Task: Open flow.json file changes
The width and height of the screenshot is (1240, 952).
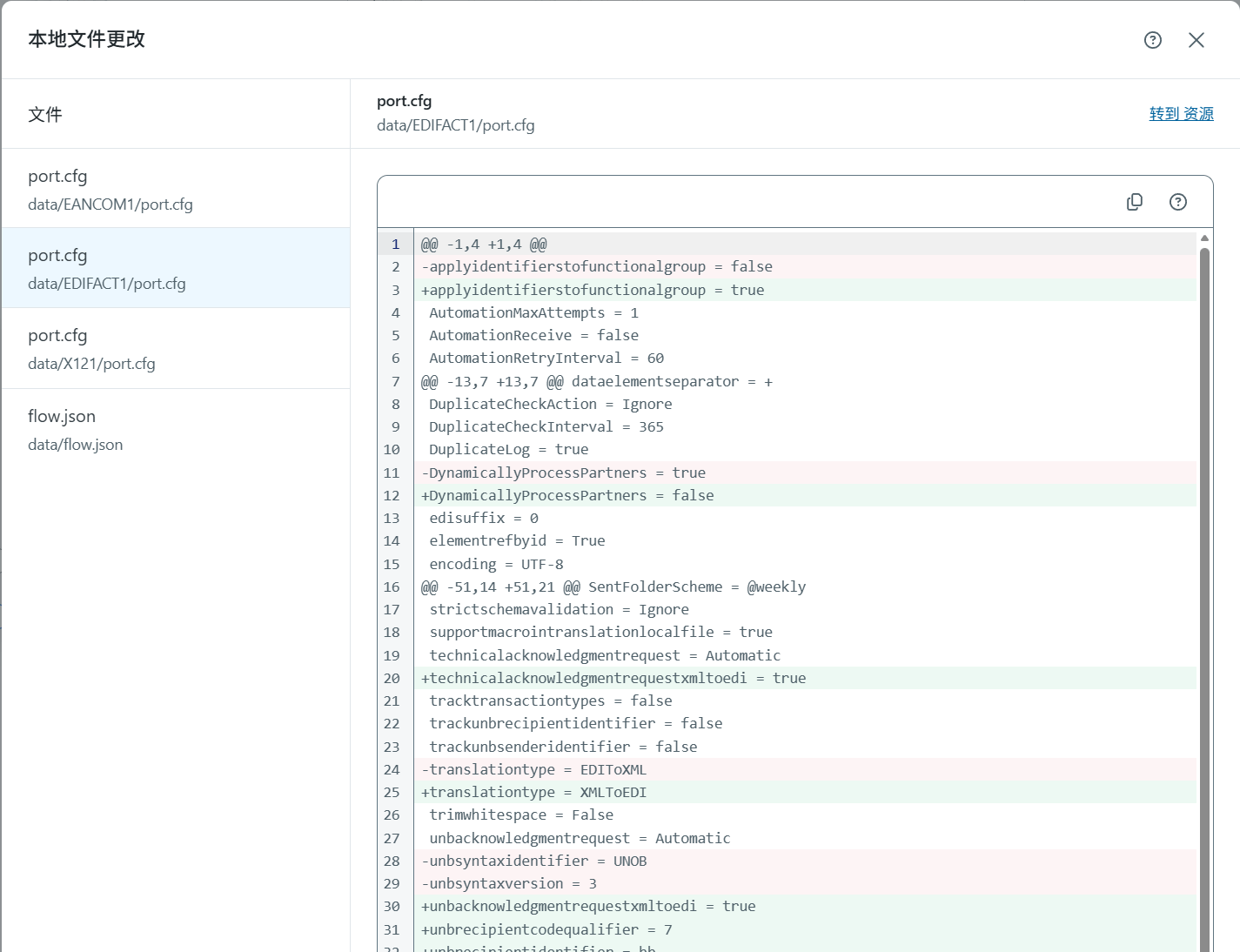Action: point(176,429)
